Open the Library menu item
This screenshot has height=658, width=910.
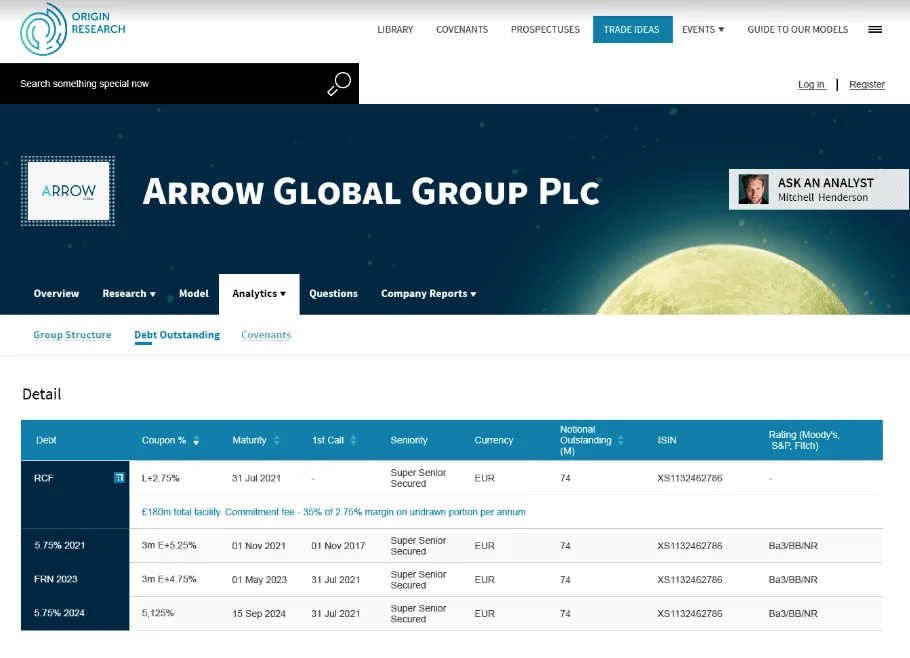(395, 30)
